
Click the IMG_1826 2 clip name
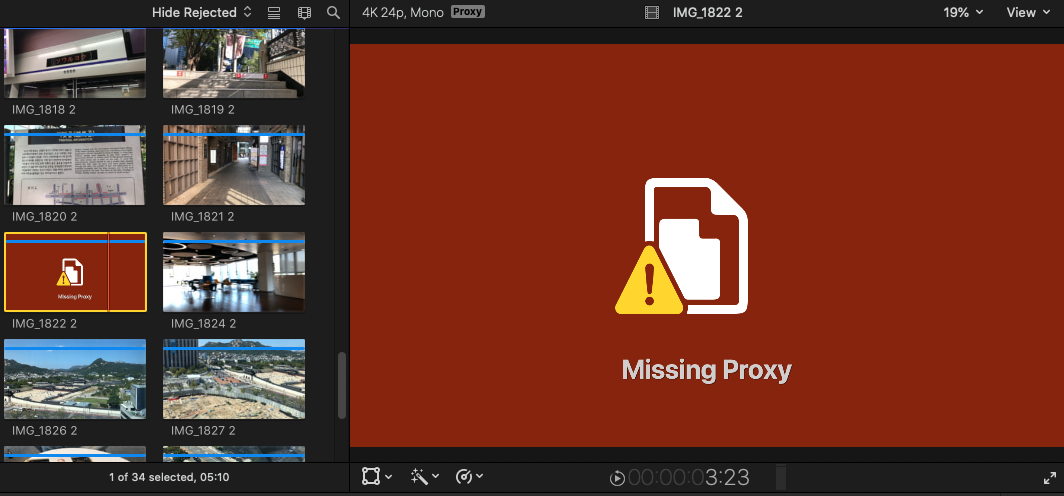(x=44, y=431)
